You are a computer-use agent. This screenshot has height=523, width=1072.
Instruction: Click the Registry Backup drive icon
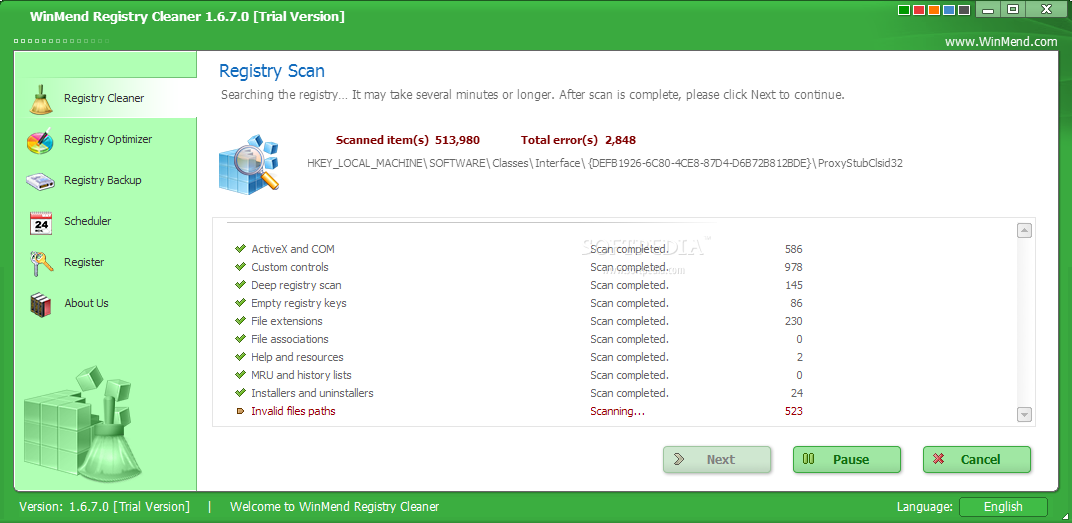coord(40,182)
